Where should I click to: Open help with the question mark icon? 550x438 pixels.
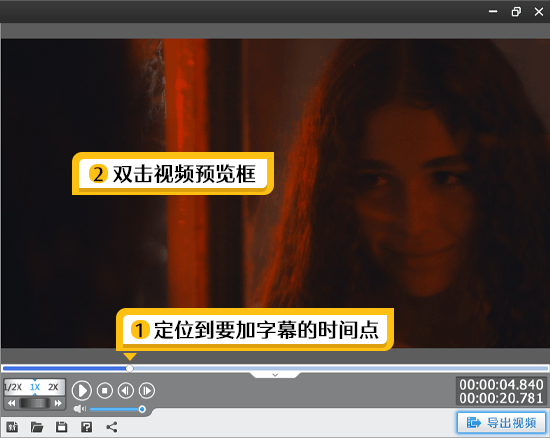[x=87, y=427]
